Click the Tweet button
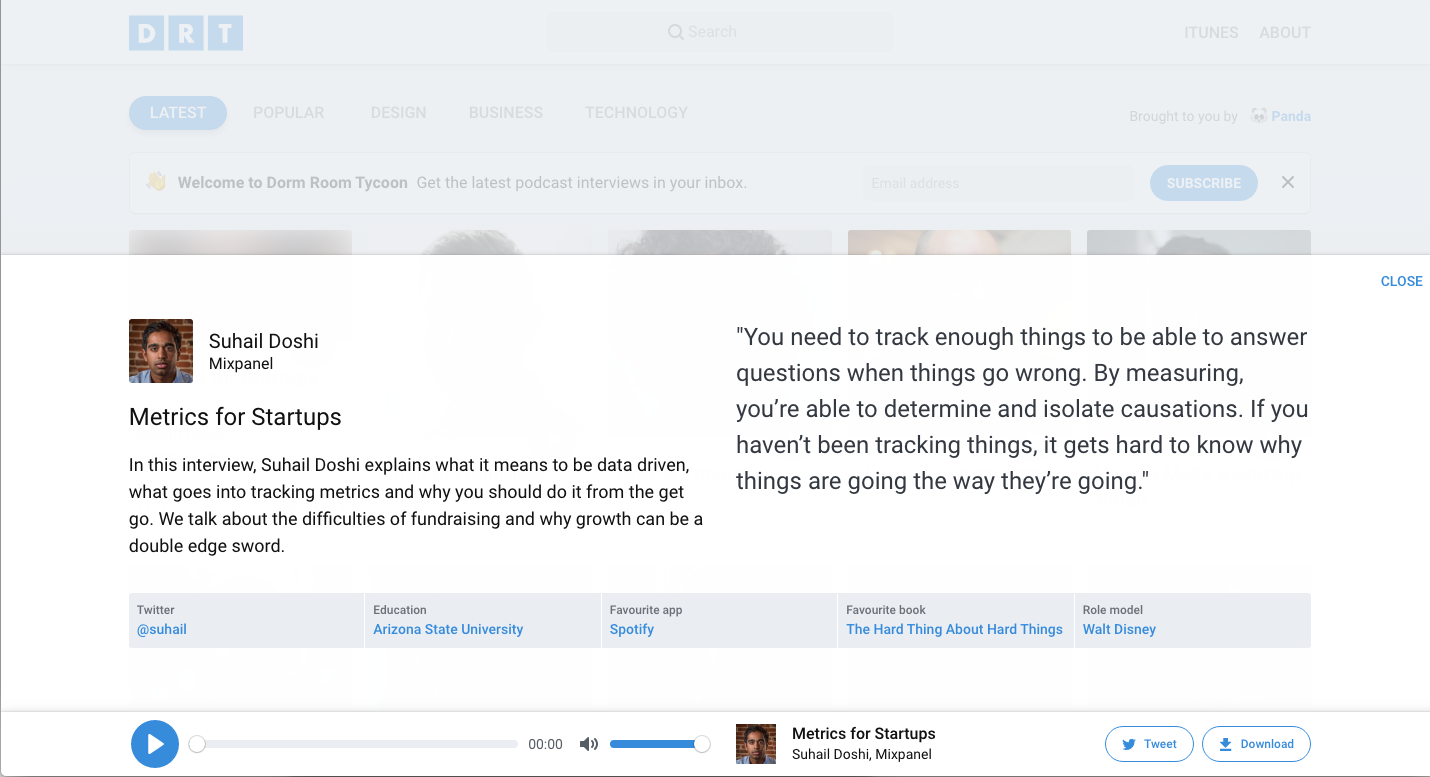The width and height of the screenshot is (1430, 777). (1149, 744)
